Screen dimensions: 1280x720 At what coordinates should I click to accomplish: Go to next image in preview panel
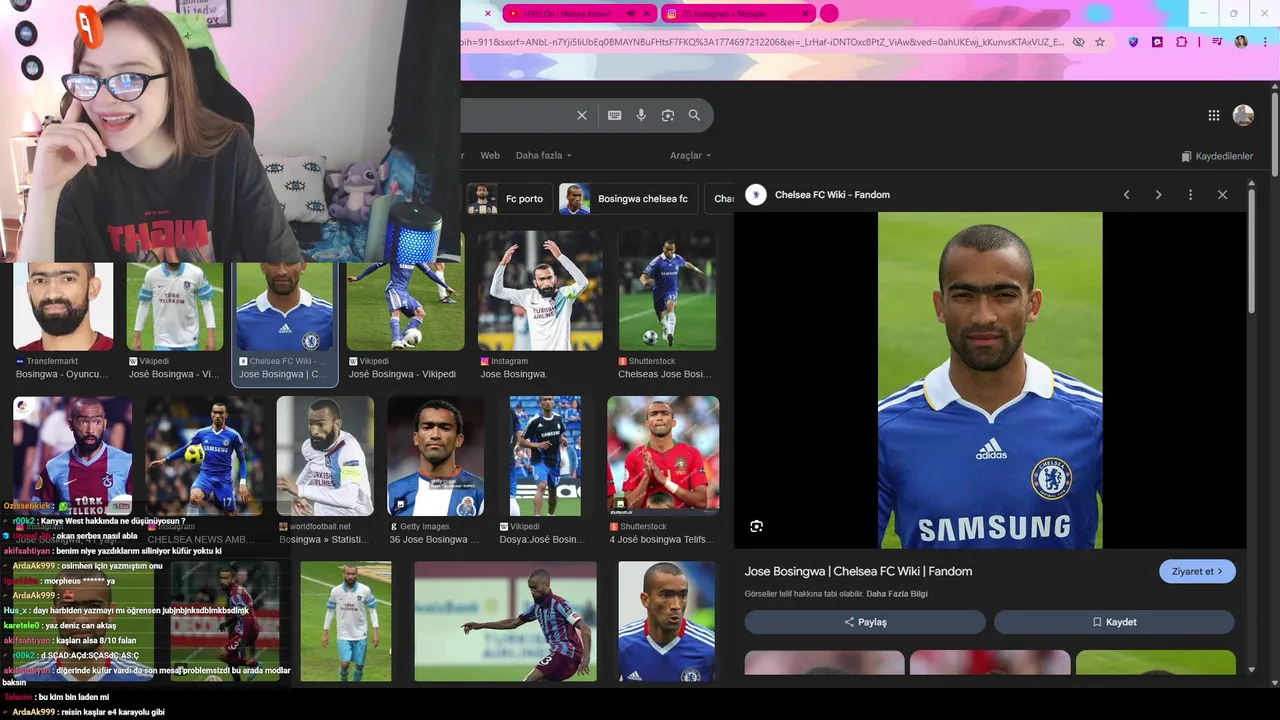pos(1158,195)
